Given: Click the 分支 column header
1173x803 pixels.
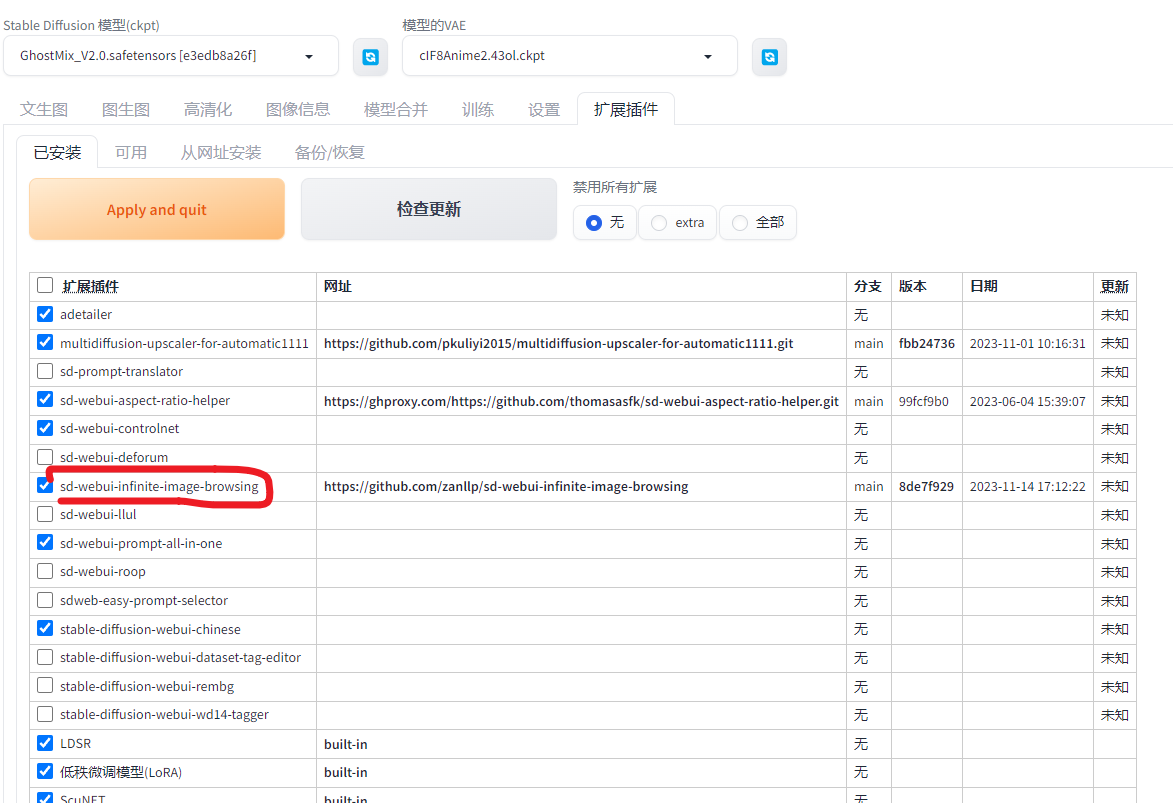Looking at the screenshot, I should pos(868,287).
